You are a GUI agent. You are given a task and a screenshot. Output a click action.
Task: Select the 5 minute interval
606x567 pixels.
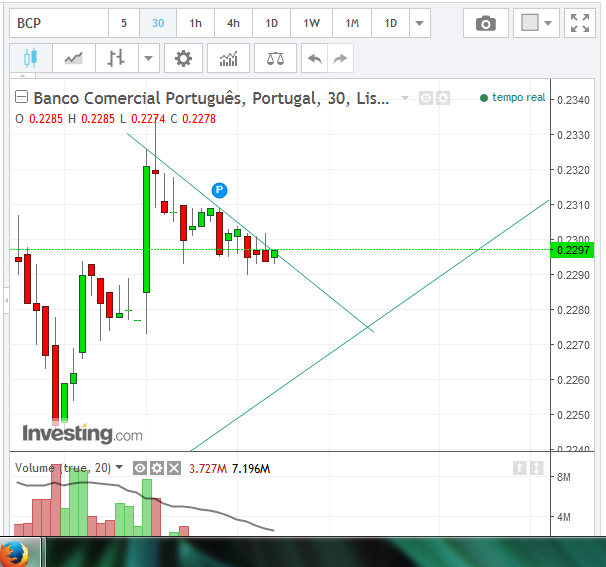tap(124, 23)
